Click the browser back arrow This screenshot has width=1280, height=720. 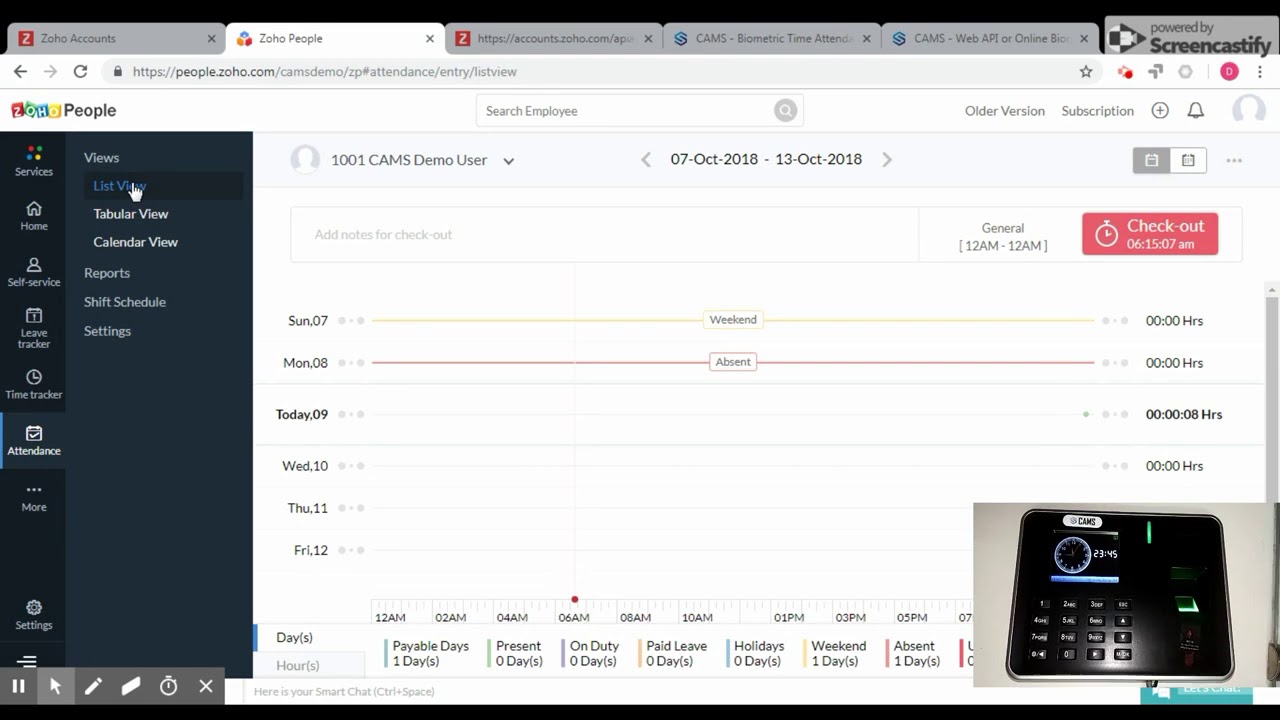tap(20, 72)
